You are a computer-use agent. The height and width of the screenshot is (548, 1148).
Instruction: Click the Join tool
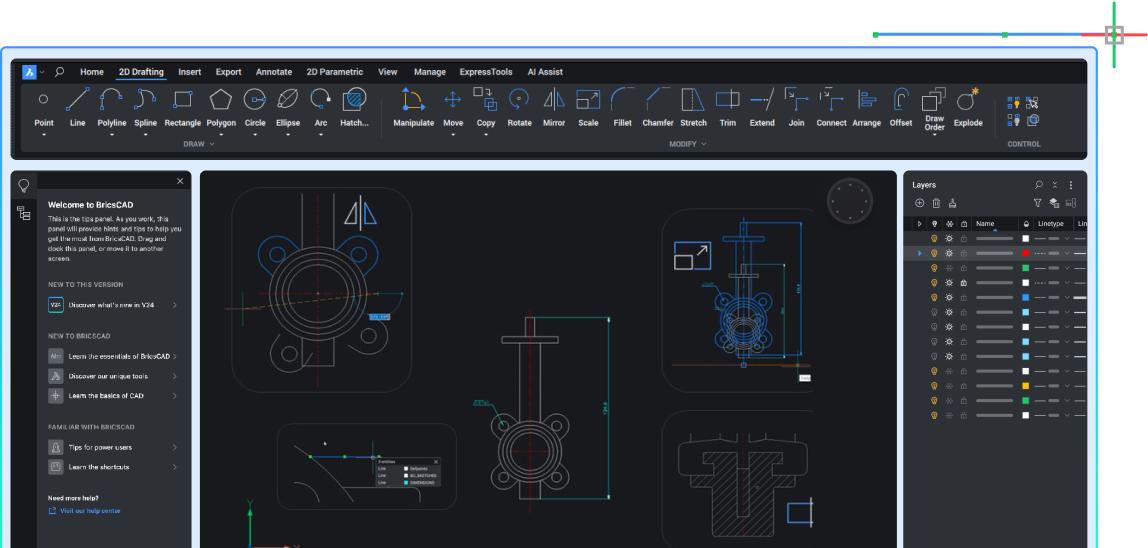[797, 107]
